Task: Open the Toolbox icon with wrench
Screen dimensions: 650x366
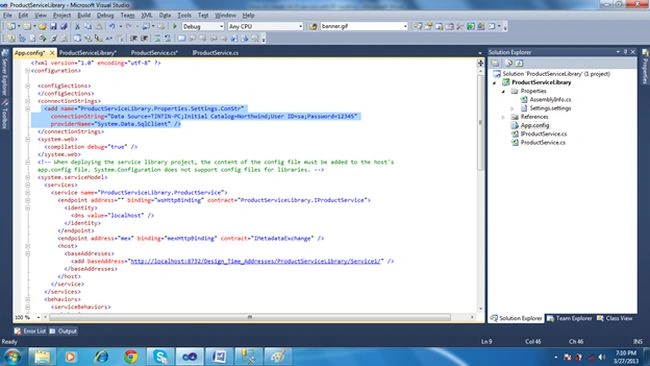Action: pyautogui.click(x=460, y=27)
